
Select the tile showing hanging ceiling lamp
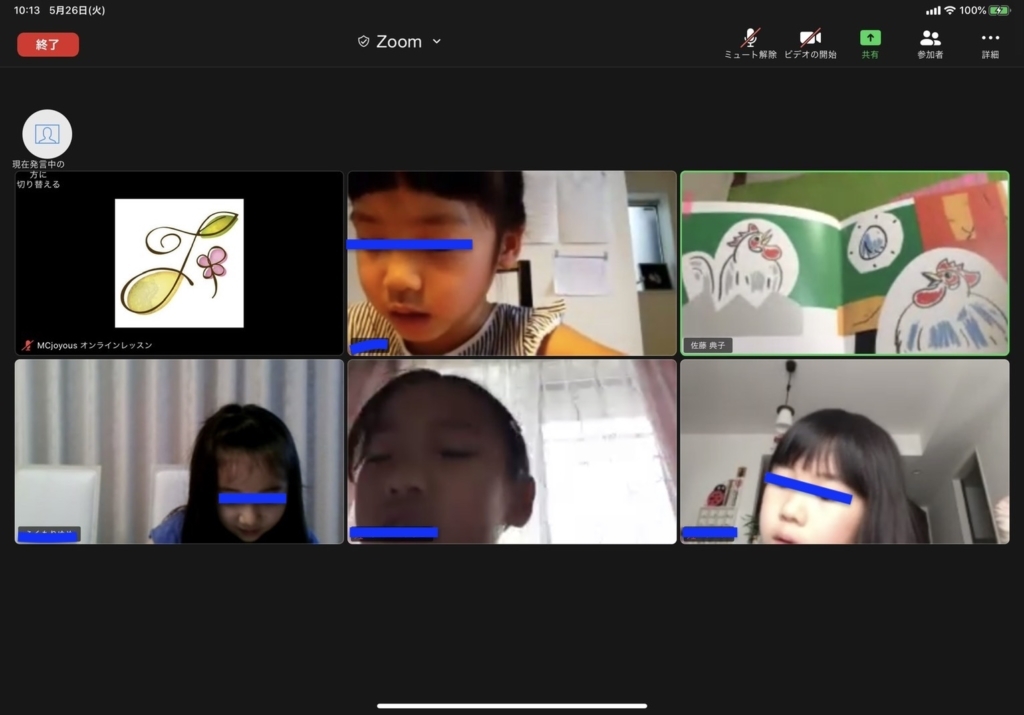844,451
